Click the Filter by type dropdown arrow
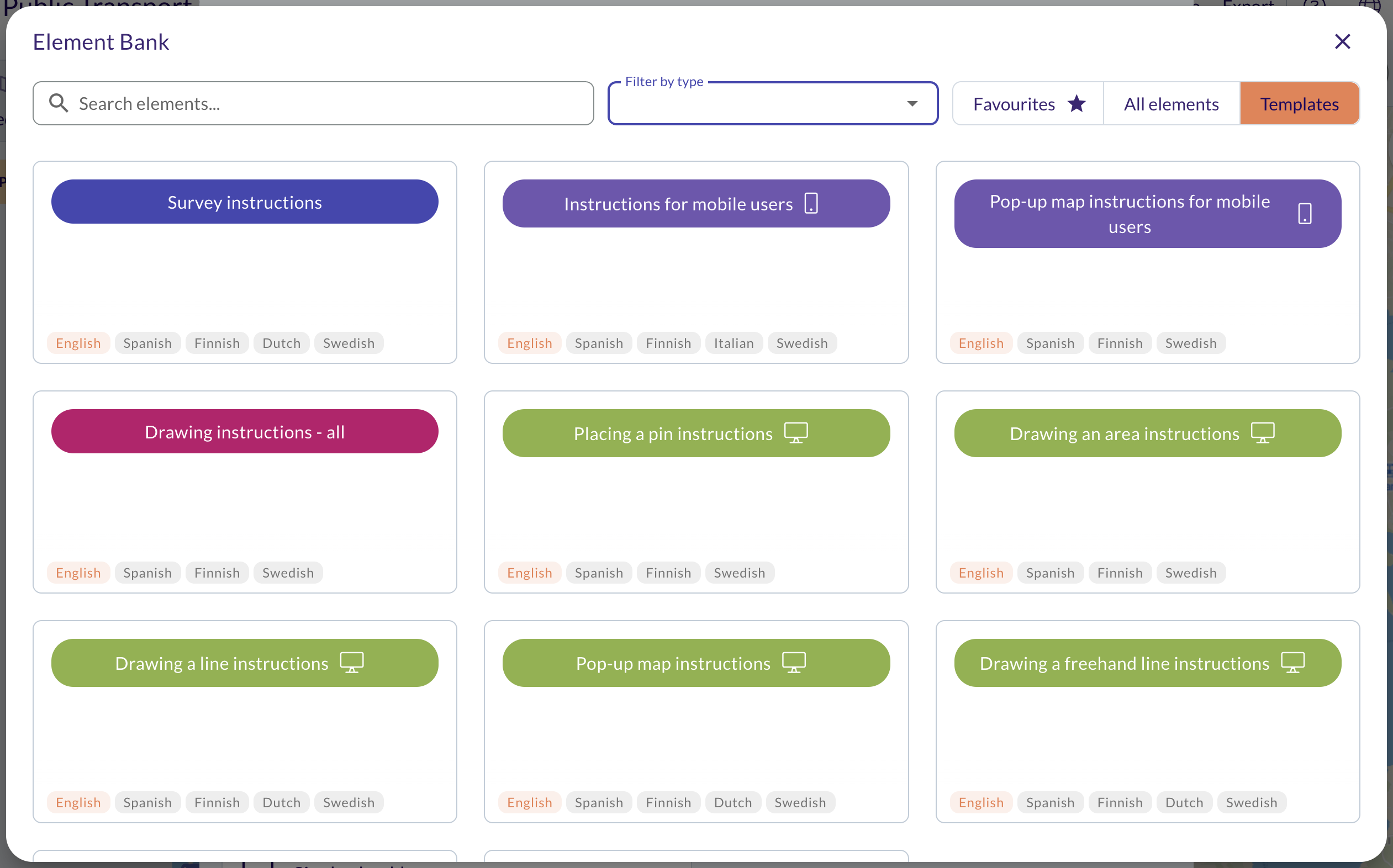 tap(912, 103)
